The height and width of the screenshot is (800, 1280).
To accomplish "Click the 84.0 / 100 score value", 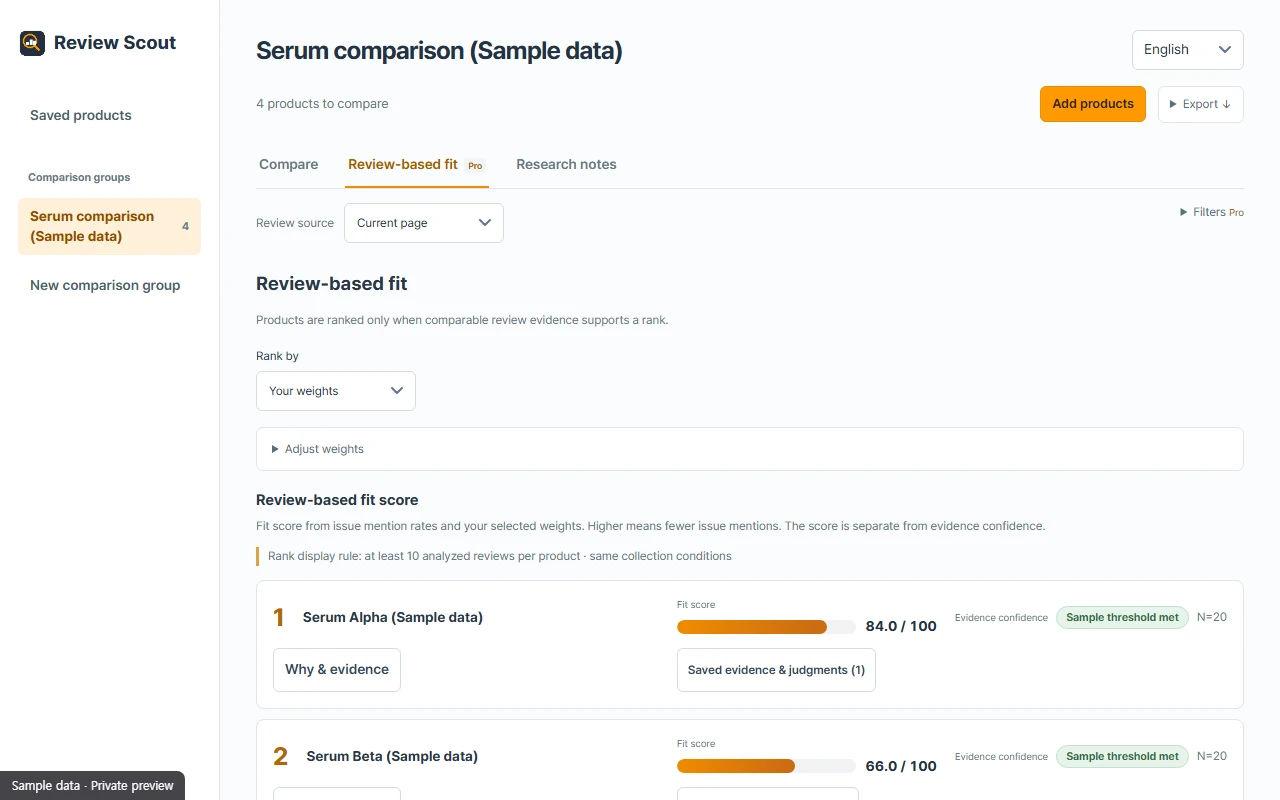I will pyautogui.click(x=901, y=626).
